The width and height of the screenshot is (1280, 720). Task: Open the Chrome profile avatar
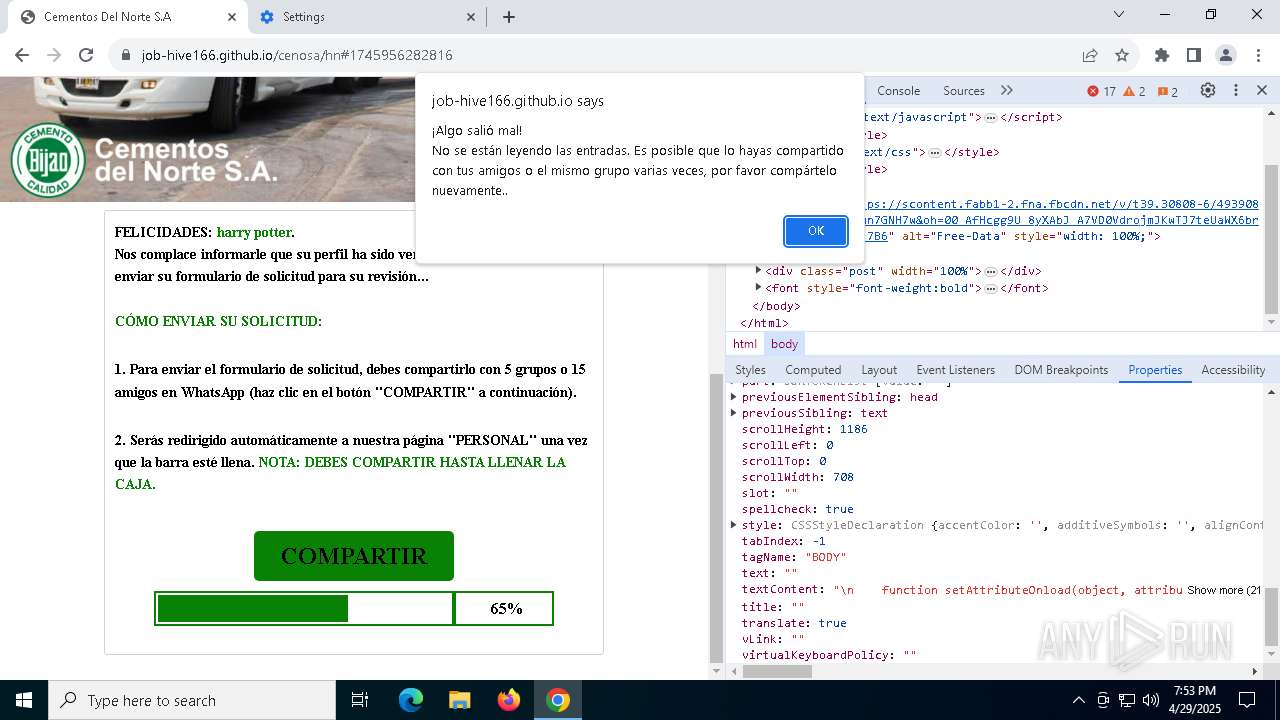click(1226, 55)
